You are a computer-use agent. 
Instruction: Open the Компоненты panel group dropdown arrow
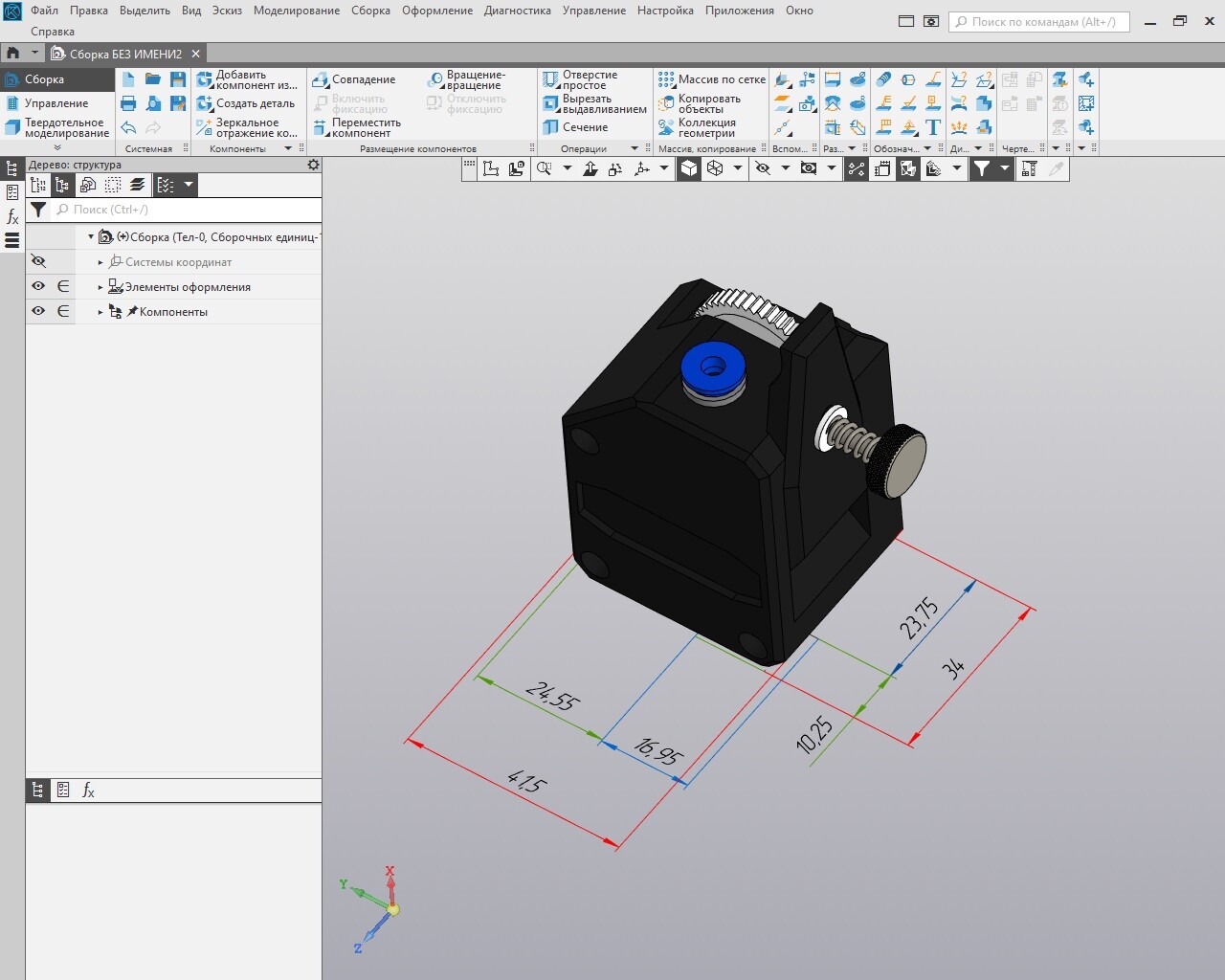click(x=288, y=148)
